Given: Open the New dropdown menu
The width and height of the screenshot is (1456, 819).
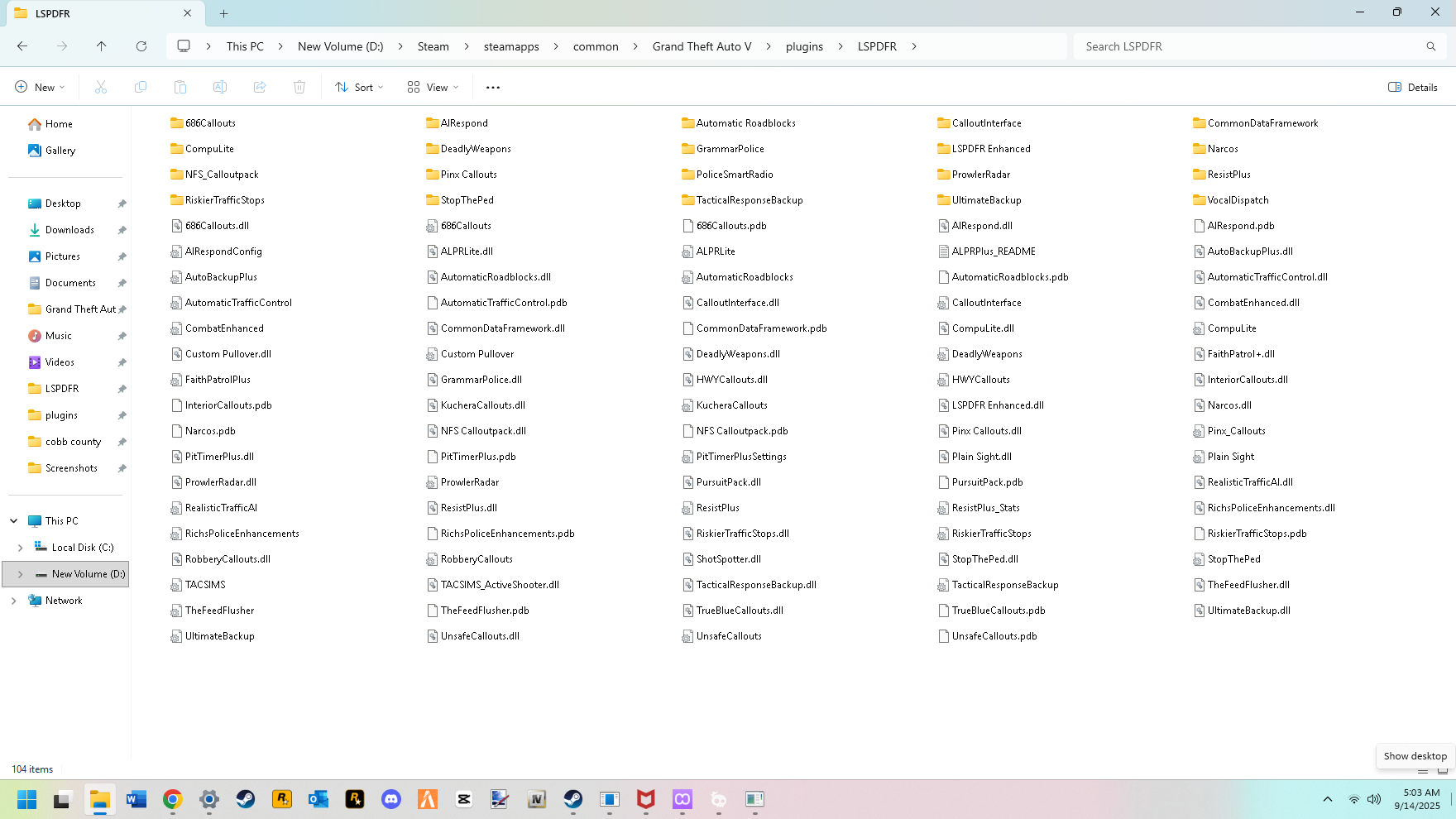Looking at the screenshot, I should 40,87.
